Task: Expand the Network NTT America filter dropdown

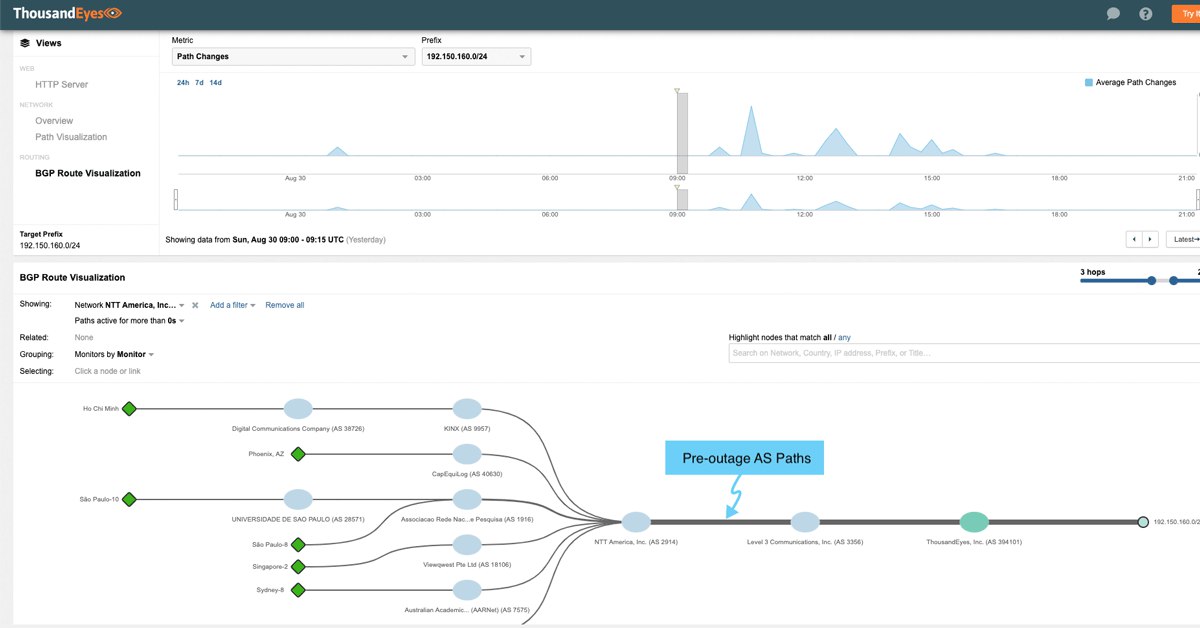Action: tap(130, 305)
